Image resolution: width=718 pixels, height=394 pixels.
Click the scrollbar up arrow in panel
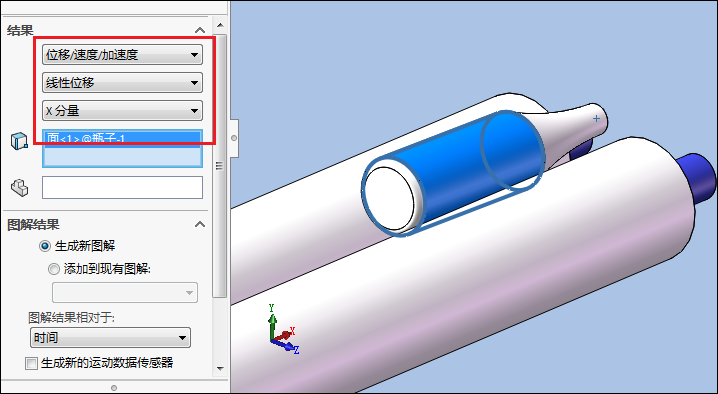(x=220, y=25)
